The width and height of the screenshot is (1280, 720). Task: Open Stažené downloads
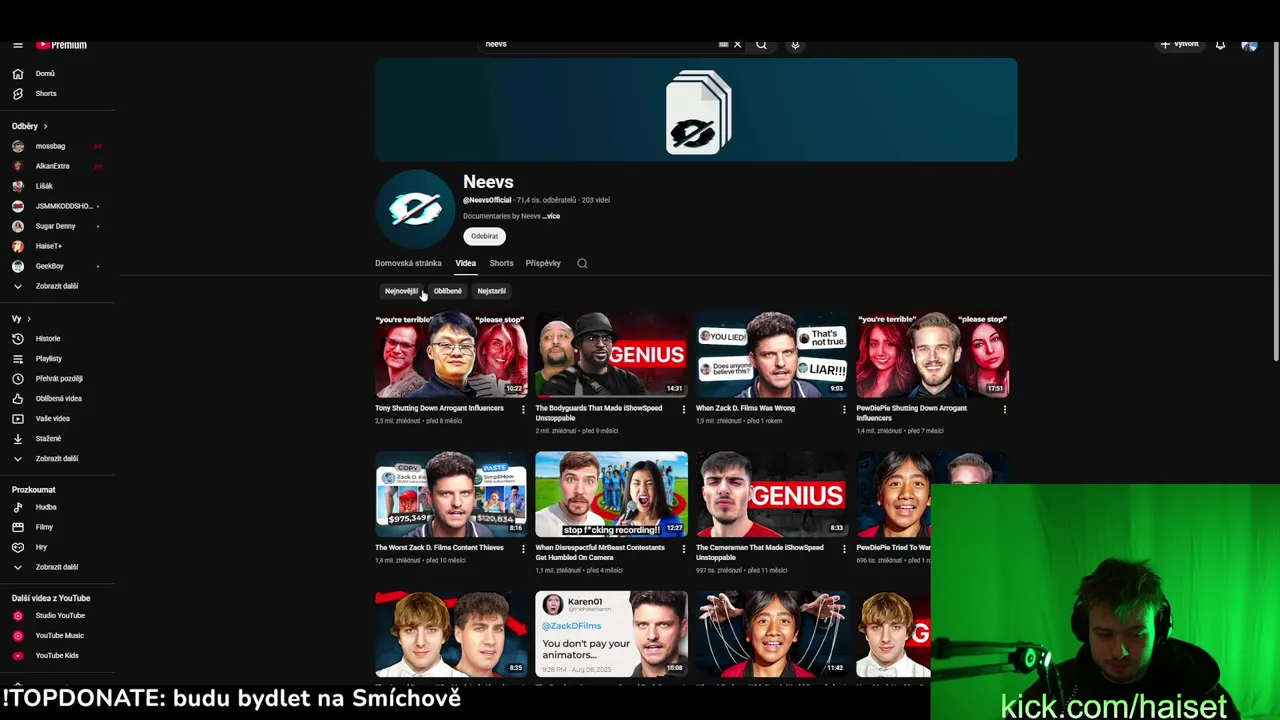(x=58, y=439)
